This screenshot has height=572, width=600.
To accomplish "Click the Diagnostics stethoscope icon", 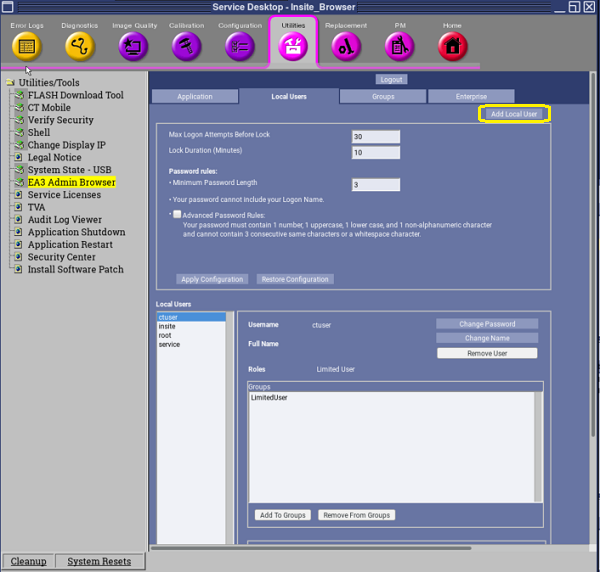I will (80, 46).
